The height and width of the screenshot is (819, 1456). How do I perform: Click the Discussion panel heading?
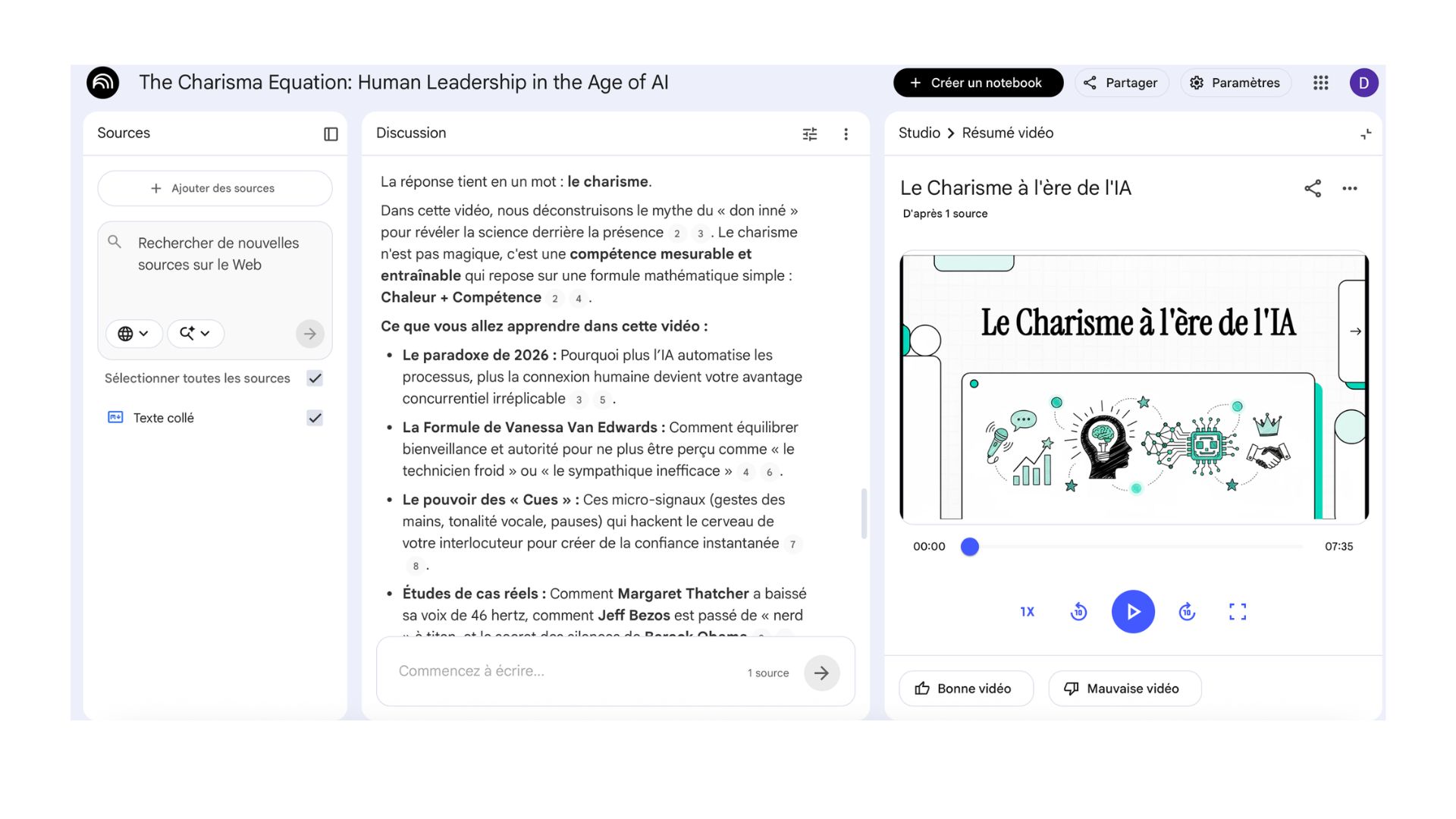tap(411, 133)
